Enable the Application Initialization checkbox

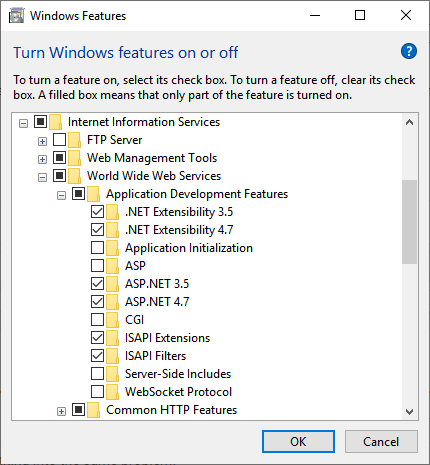tap(97, 248)
